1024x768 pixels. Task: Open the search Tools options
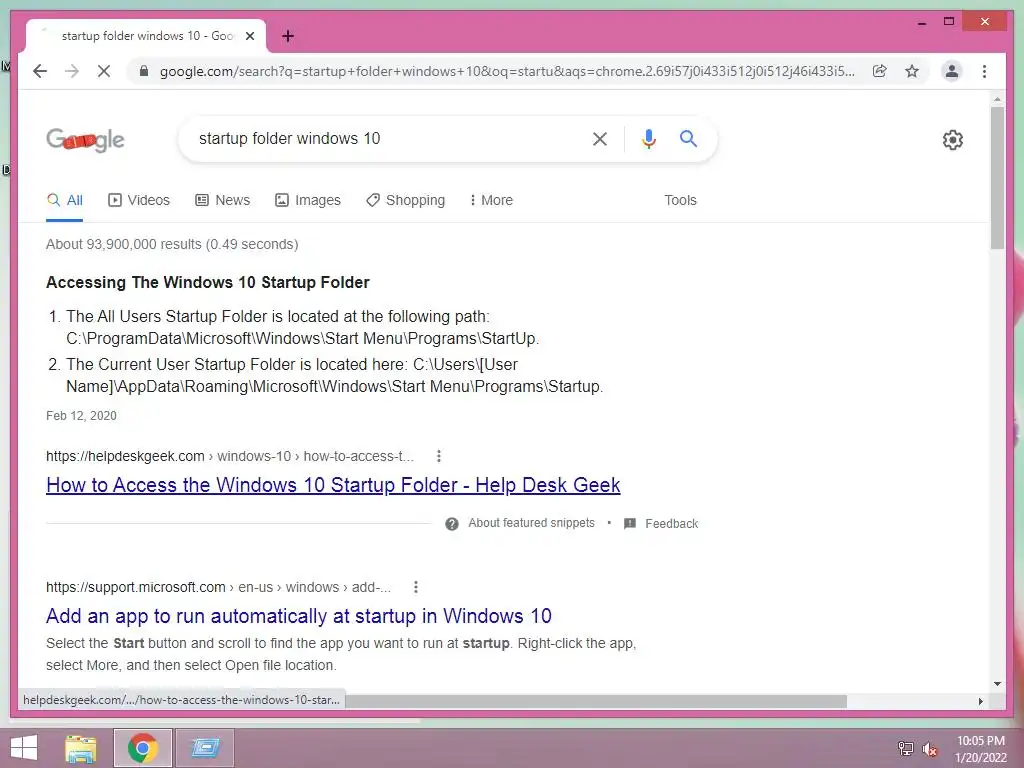tap(680, 200)
